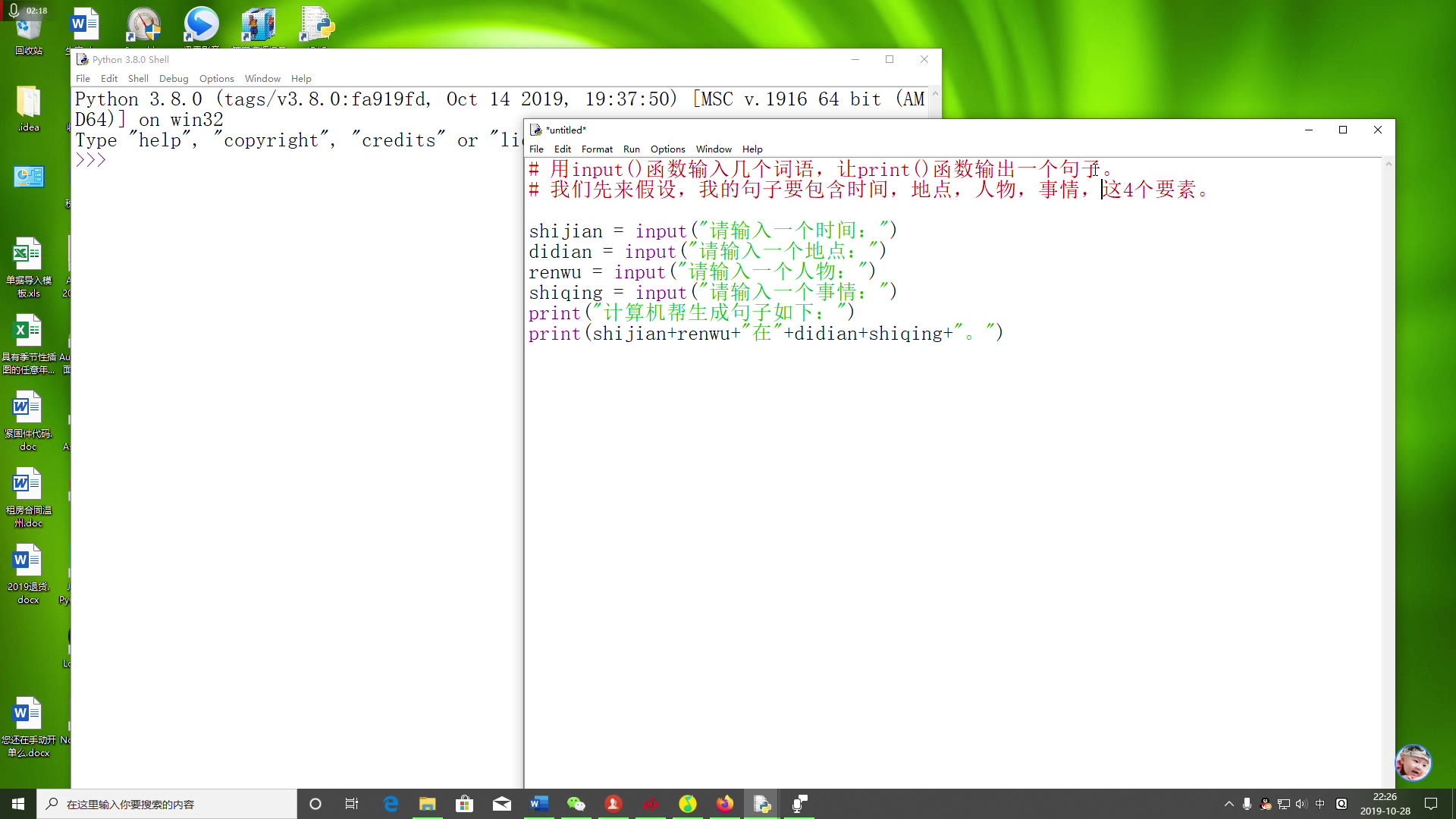
Task: Open WeChat from the taskbar
Action: pos(576,804)
